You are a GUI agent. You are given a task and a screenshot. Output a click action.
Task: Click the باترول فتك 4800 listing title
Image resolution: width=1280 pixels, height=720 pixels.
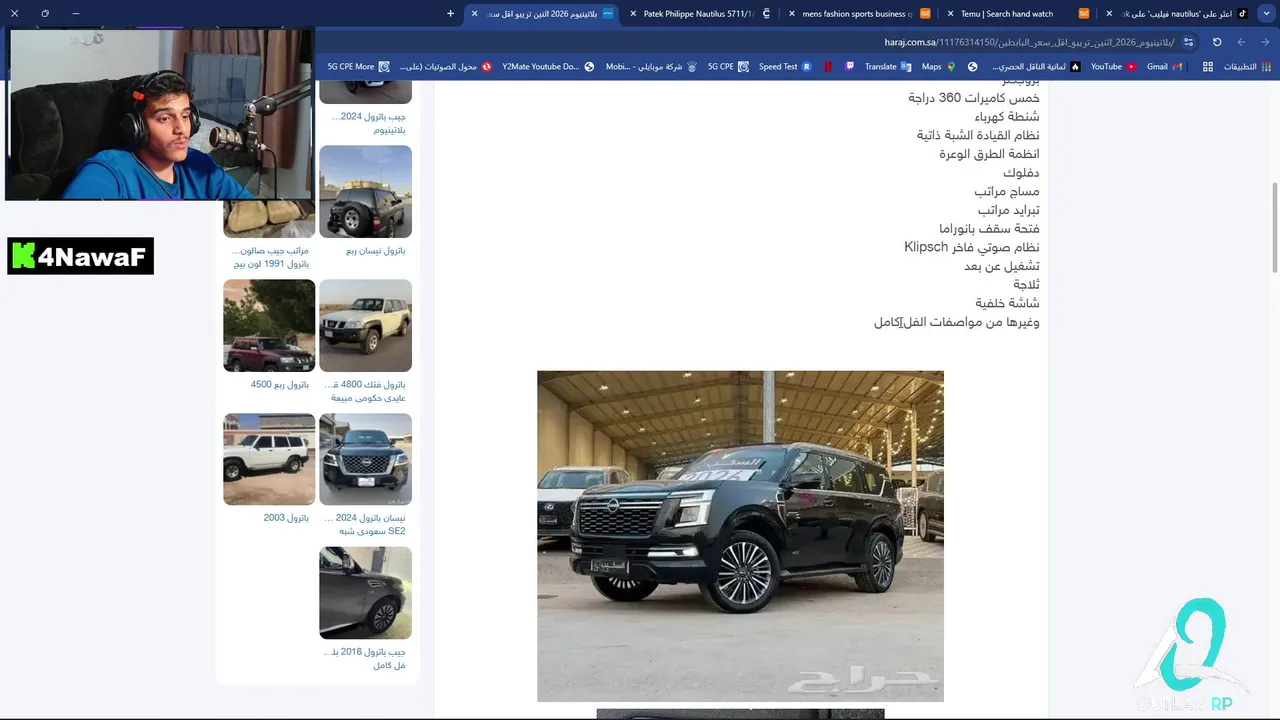point(367,391)
